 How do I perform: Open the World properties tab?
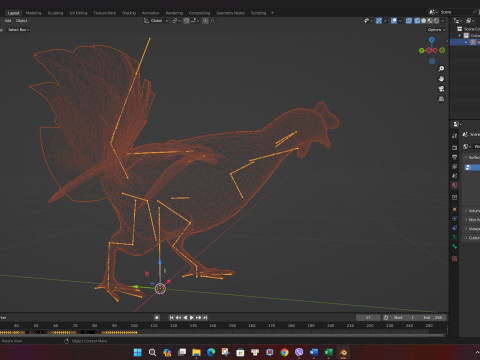[455, 185]
